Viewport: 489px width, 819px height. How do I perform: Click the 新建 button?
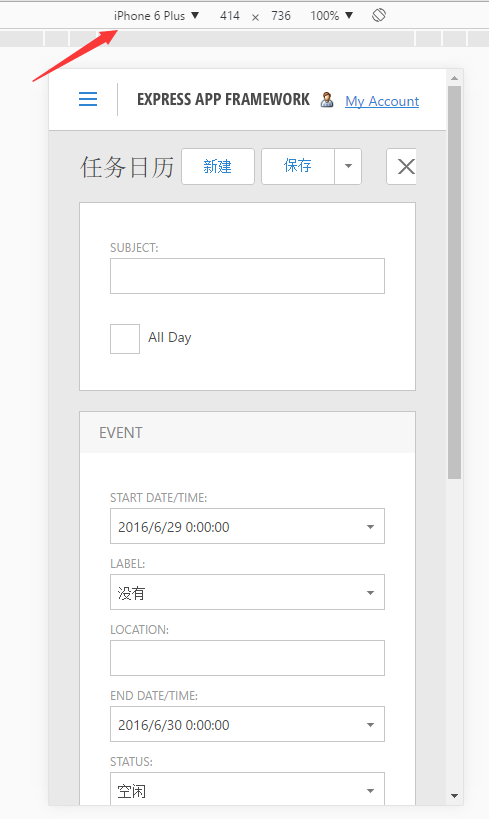click(x=218, y=167)
